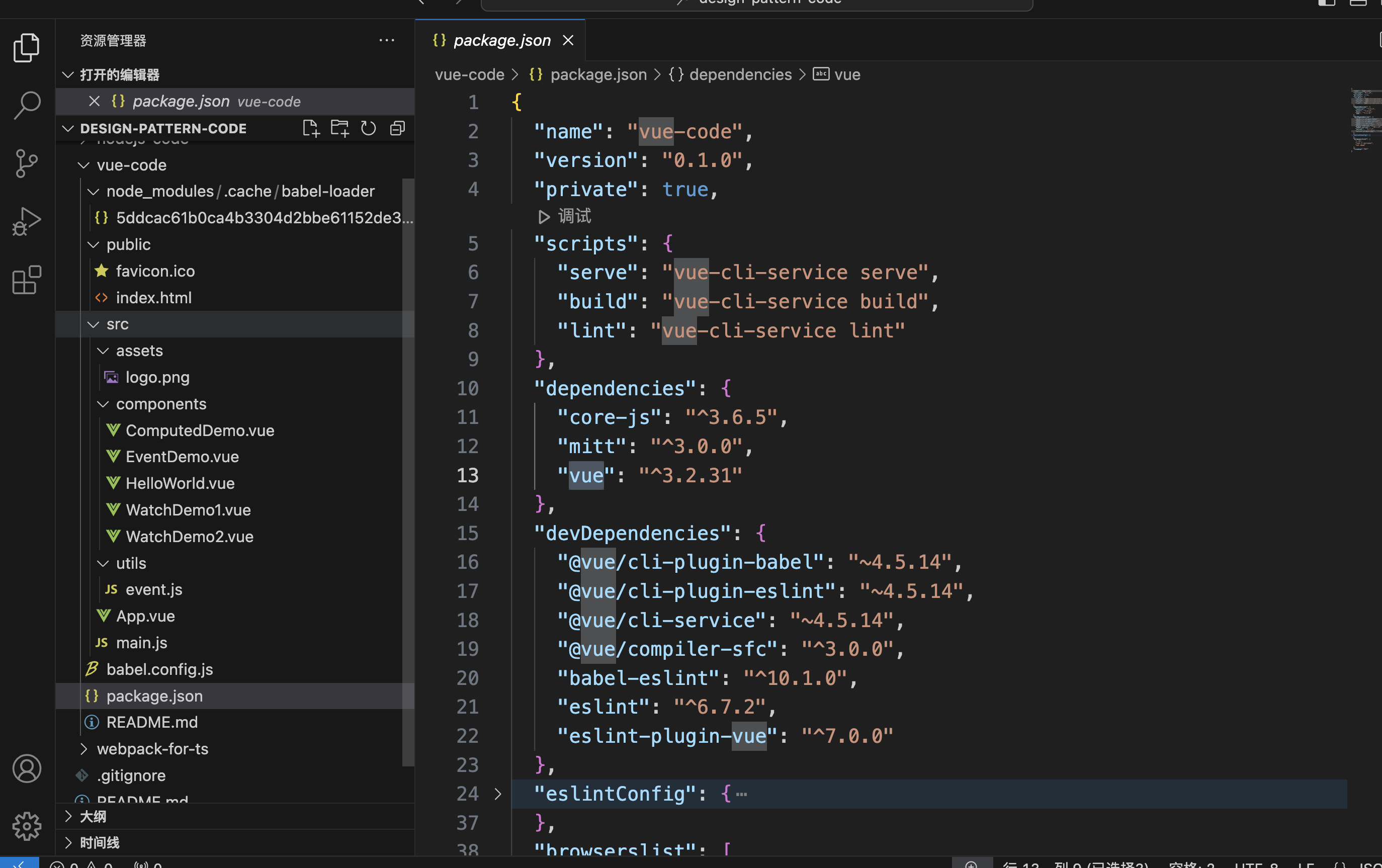Screen dimensions: 1382x868
Task: Open the Source Control view
Action: point(26,163)
